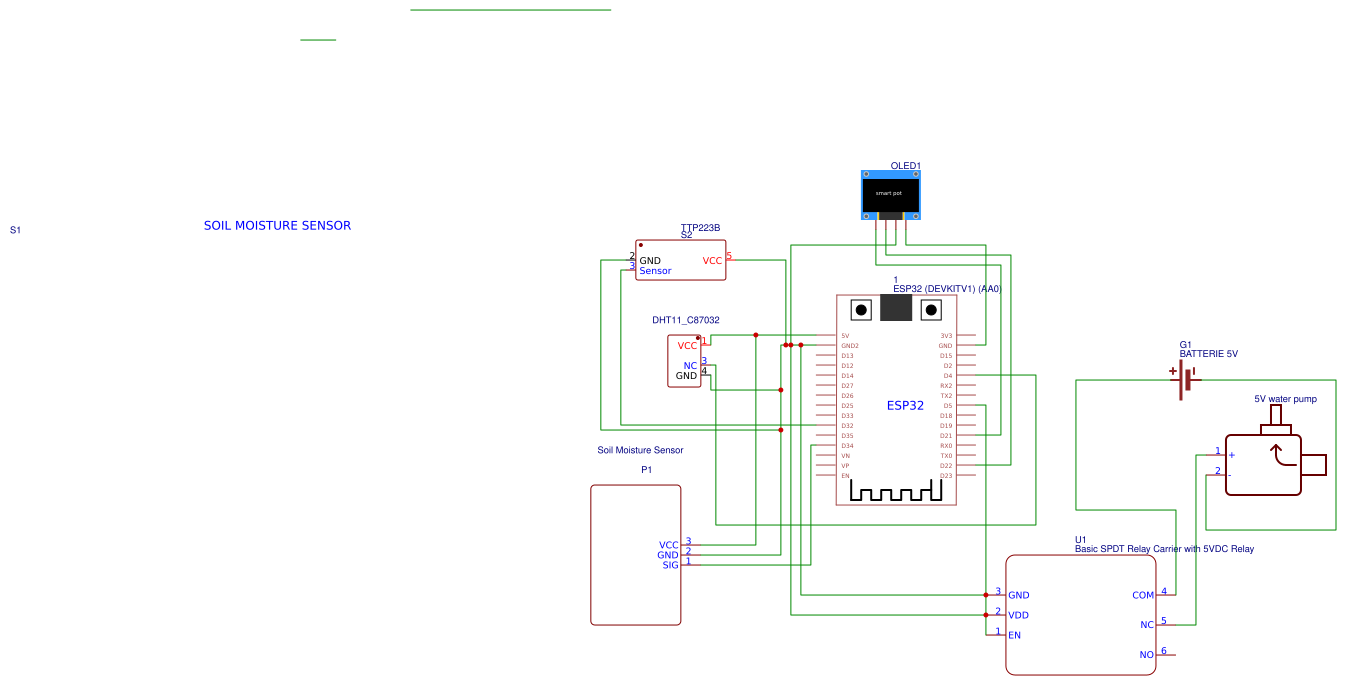
Task: Click the right push button on the ESP32 board
Action: pyautogui.click(x=933, y=309)
